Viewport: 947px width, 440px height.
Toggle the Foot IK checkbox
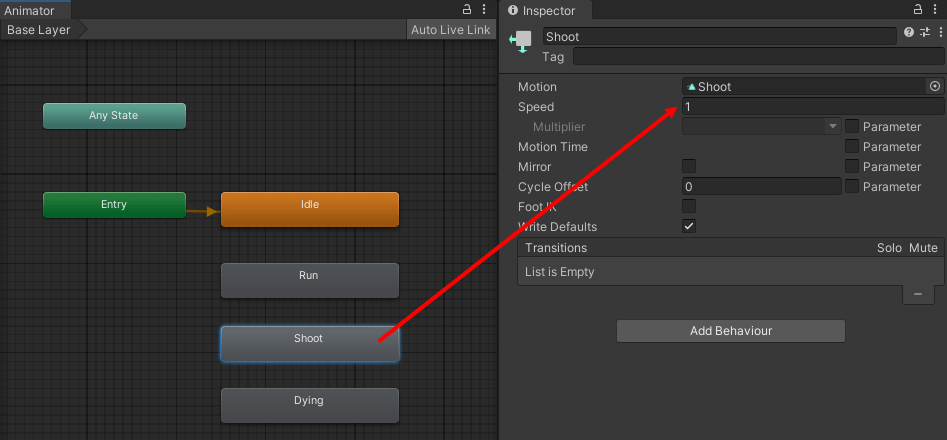[x=689, y=206]
